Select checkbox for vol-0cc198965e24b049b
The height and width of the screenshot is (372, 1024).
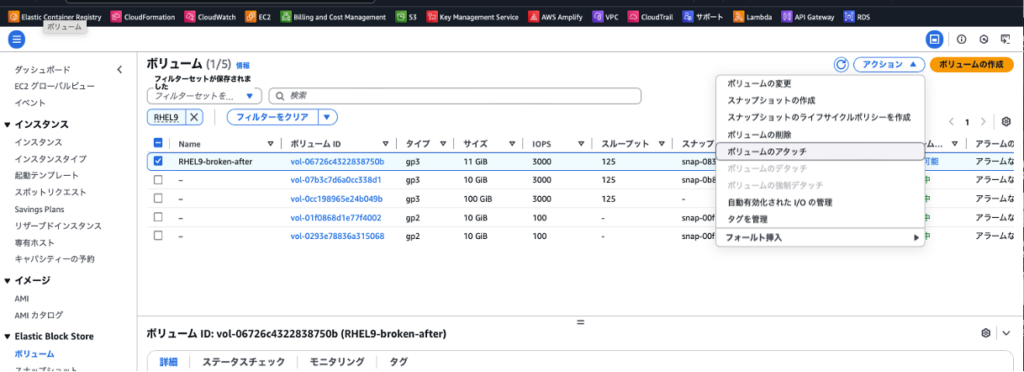158,198
